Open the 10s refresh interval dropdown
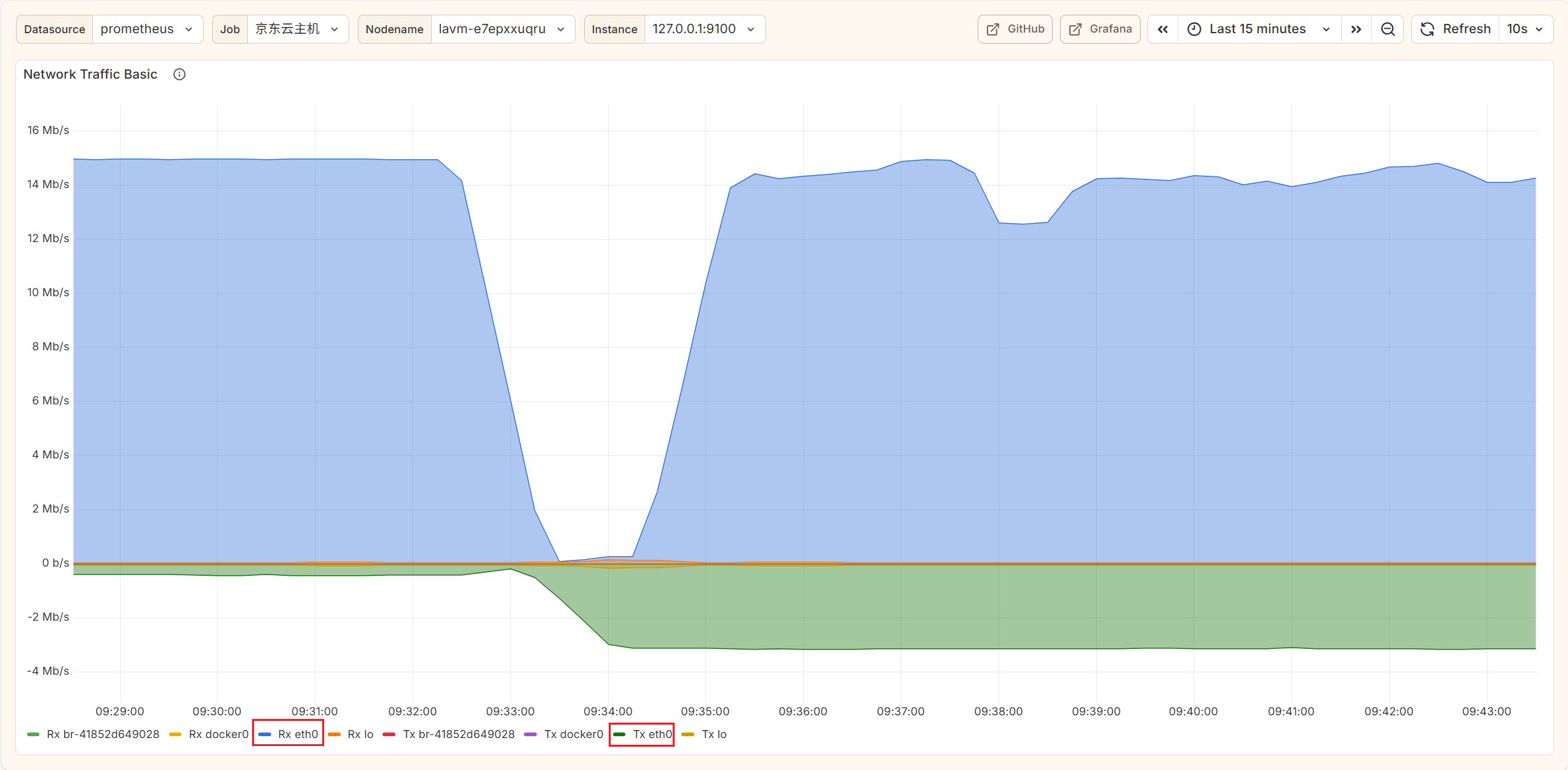This screenshot has width=1568, height=770. pyautogui.click(x=1525, y=29)
